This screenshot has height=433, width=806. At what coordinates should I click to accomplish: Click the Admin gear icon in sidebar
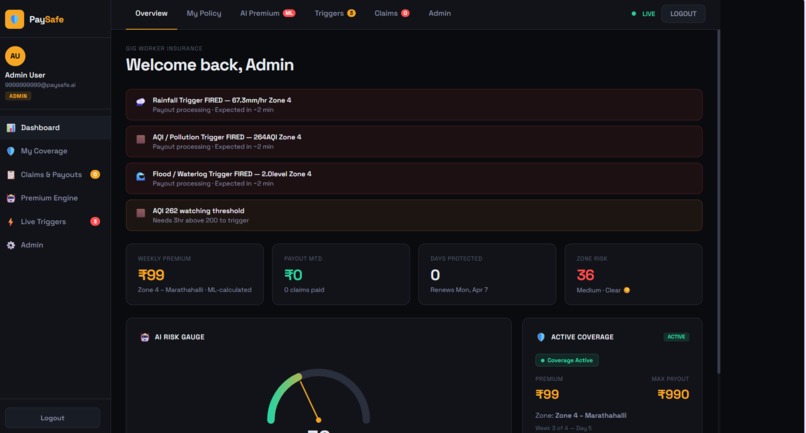pos(11,245)
